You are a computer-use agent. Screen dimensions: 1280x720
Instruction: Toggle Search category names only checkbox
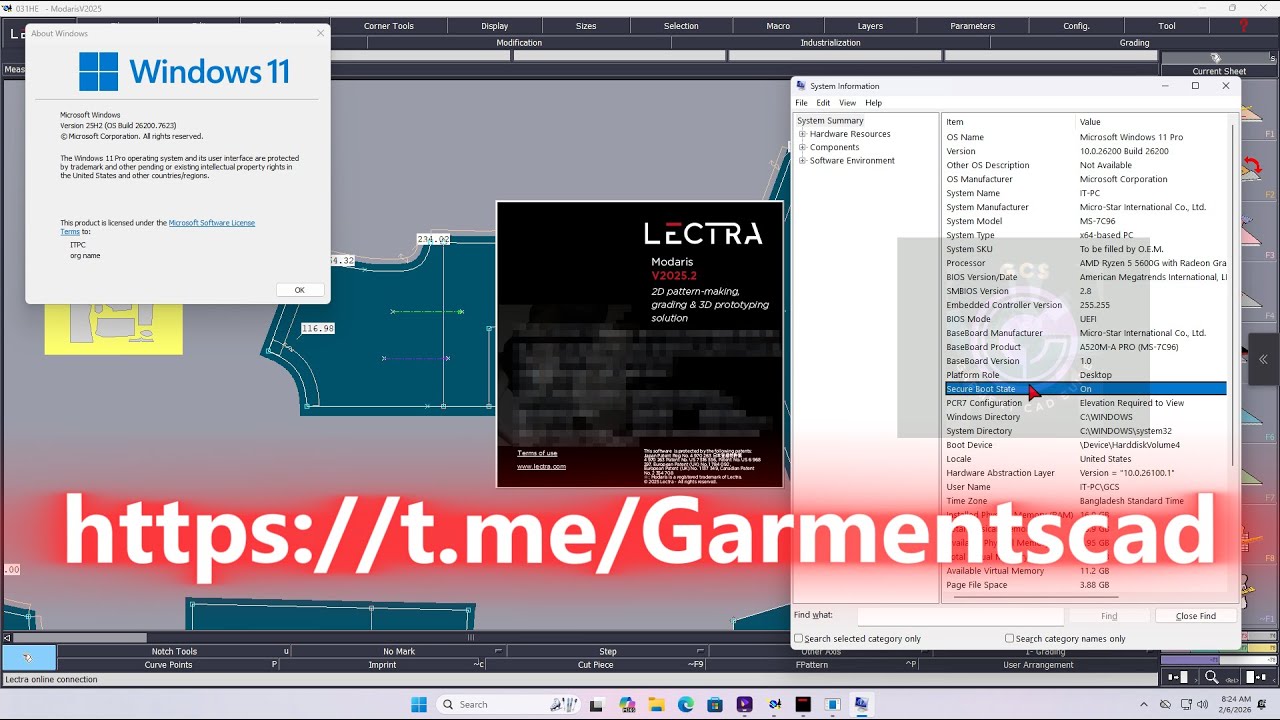[x=1009, y=638]
